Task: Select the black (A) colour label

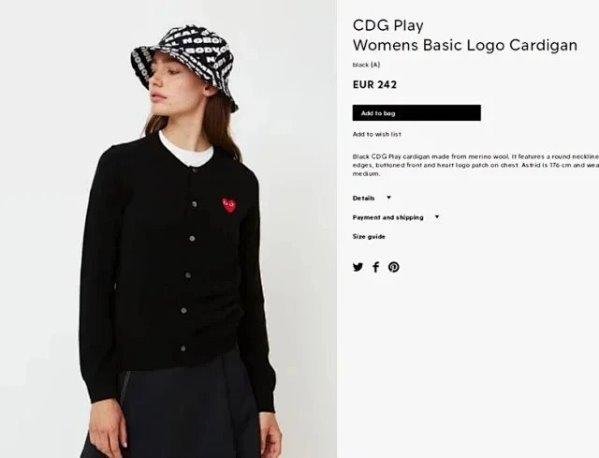Action: pyautogui.click(x=366, y=65)
